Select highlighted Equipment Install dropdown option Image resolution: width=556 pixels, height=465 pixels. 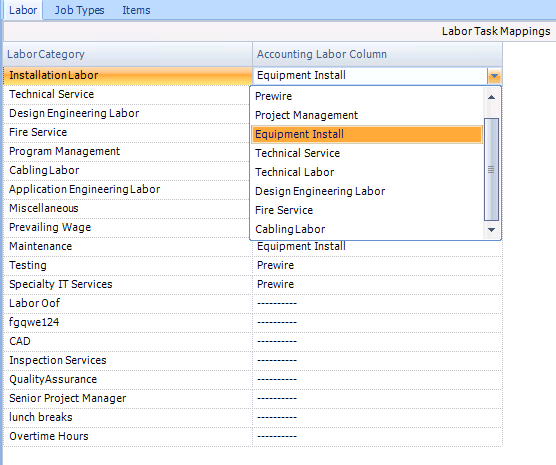pos(367,134)
